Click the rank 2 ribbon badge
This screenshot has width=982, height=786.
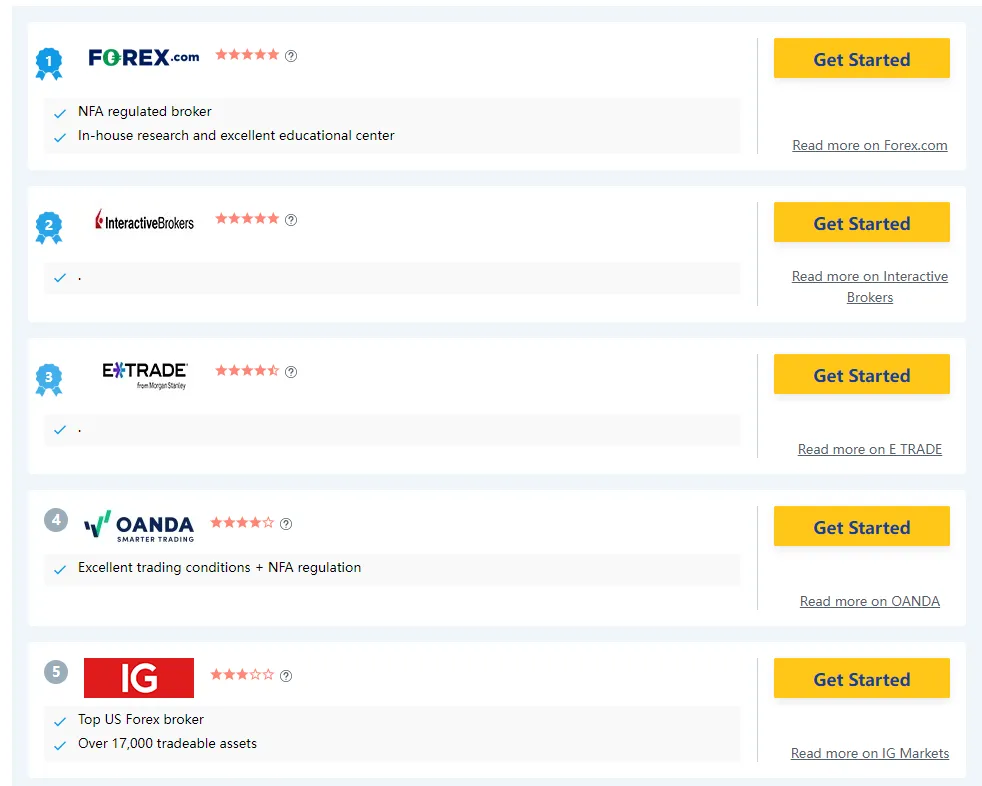click(49, 227)
